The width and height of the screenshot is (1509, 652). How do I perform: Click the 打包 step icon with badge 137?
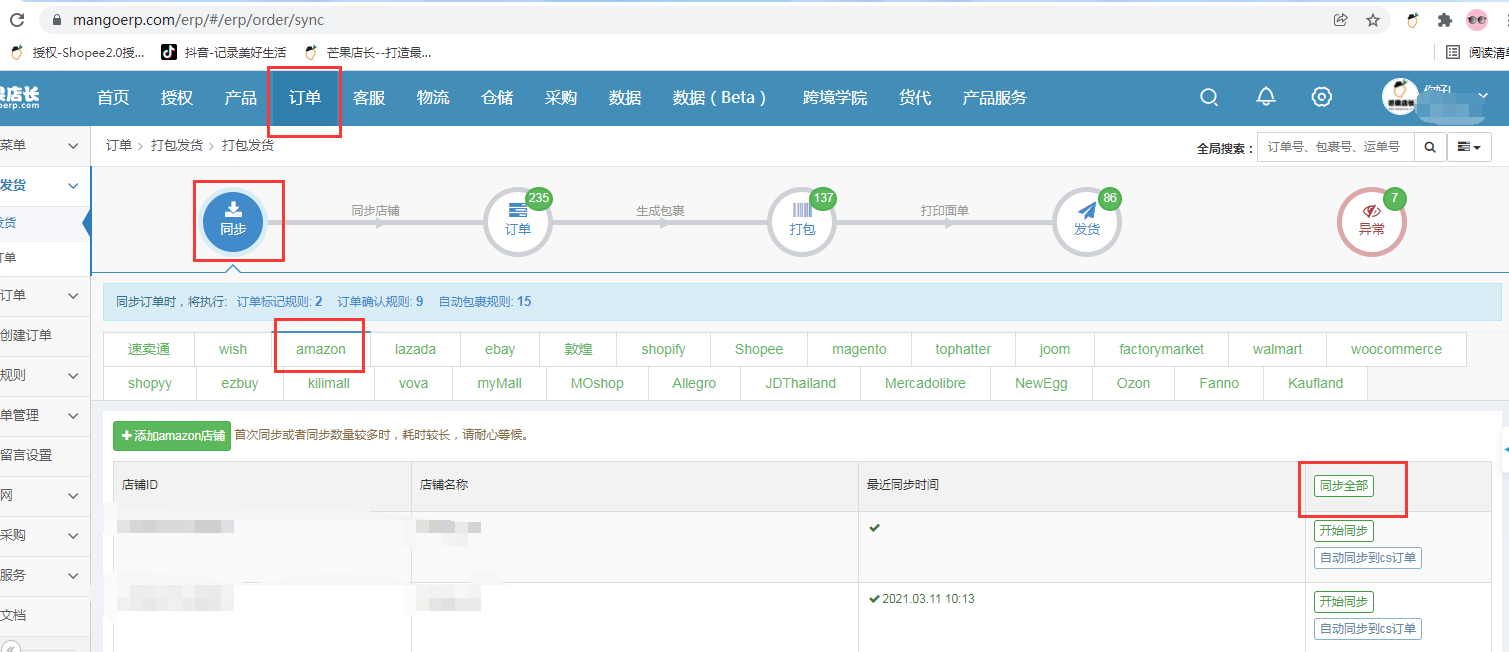[802, 222]
